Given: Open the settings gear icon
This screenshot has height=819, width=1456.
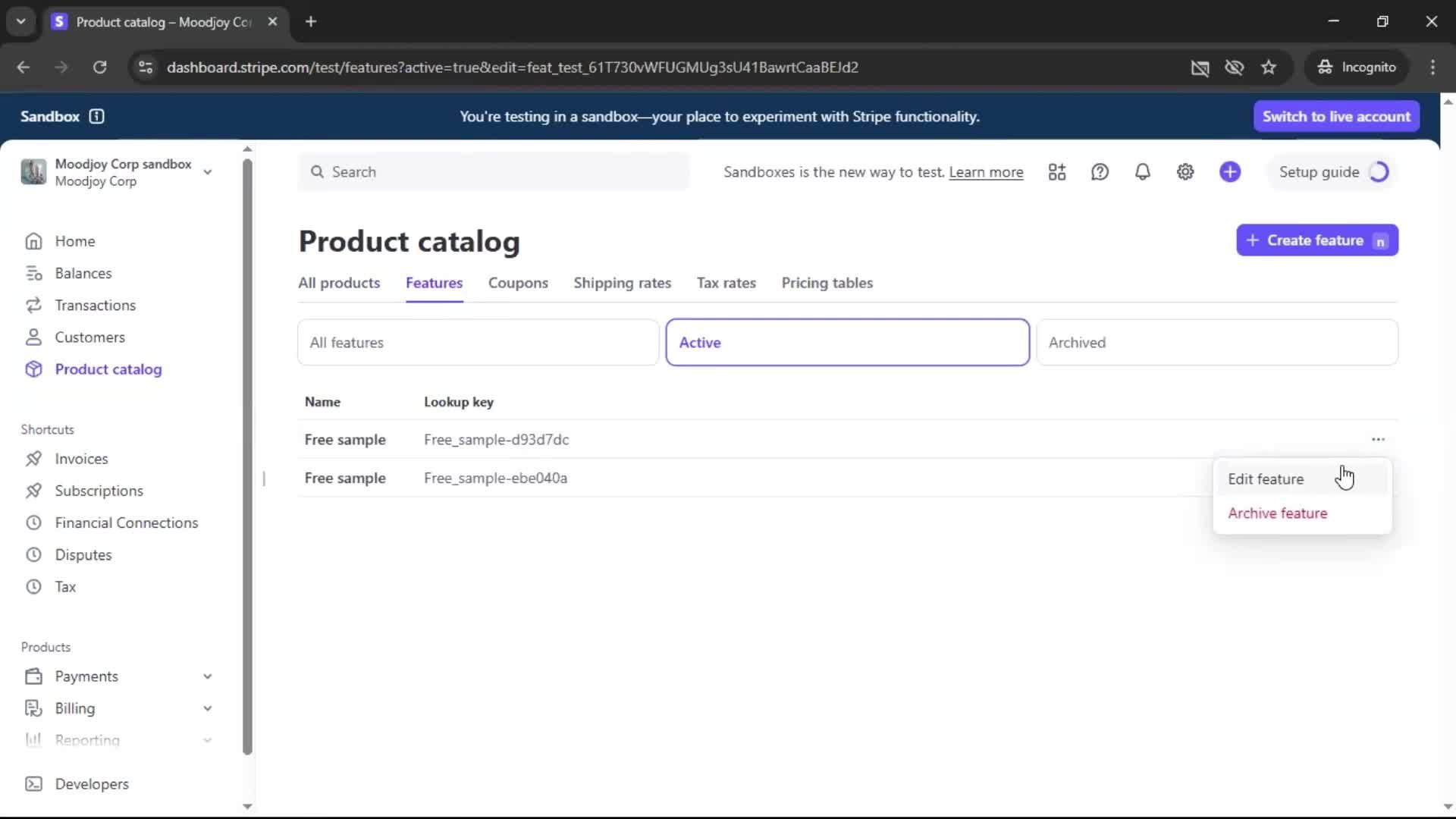Looking at the screenshot, I should pyautogui.click(x=1185, y=172).
